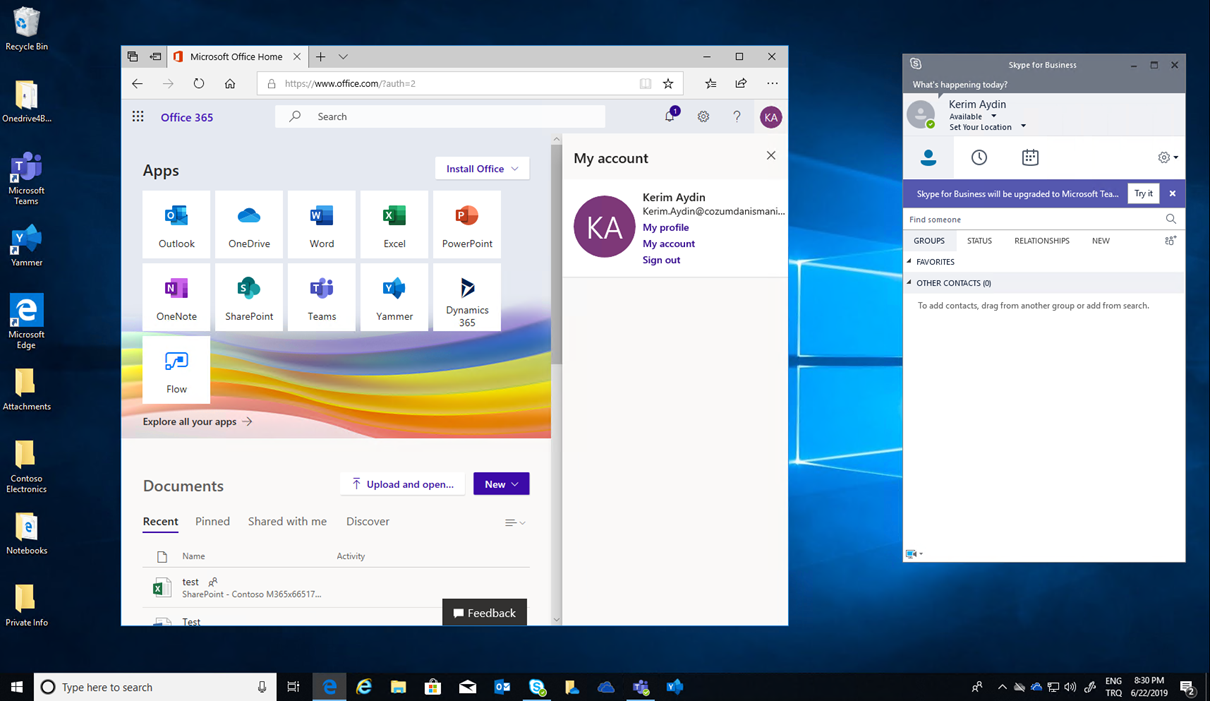Click Explore all your apps link

click(x=198, y=422)
